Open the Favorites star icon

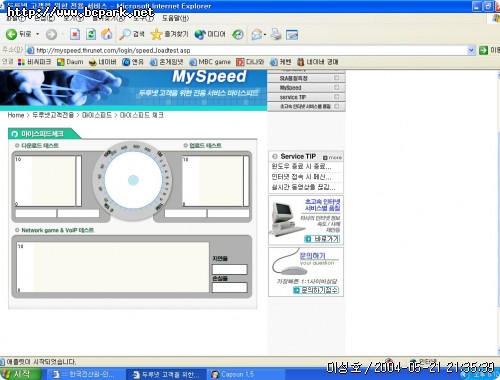(156, 34)
